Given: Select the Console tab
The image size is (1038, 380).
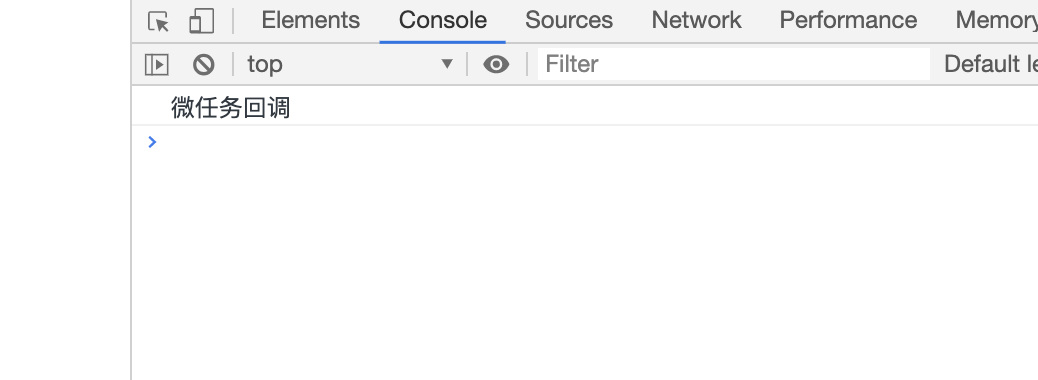Looking at the screenshot, I should 443,20.
